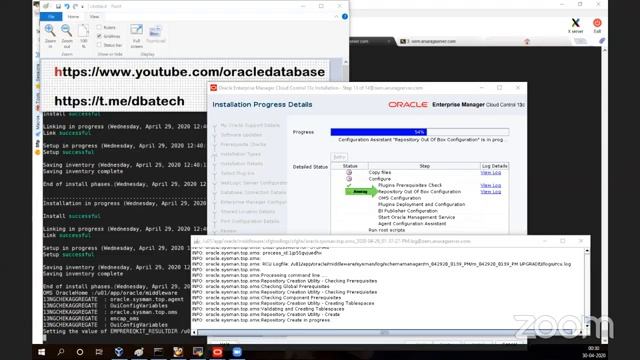Switch to the Home tab in Paint

click(73, 16)
